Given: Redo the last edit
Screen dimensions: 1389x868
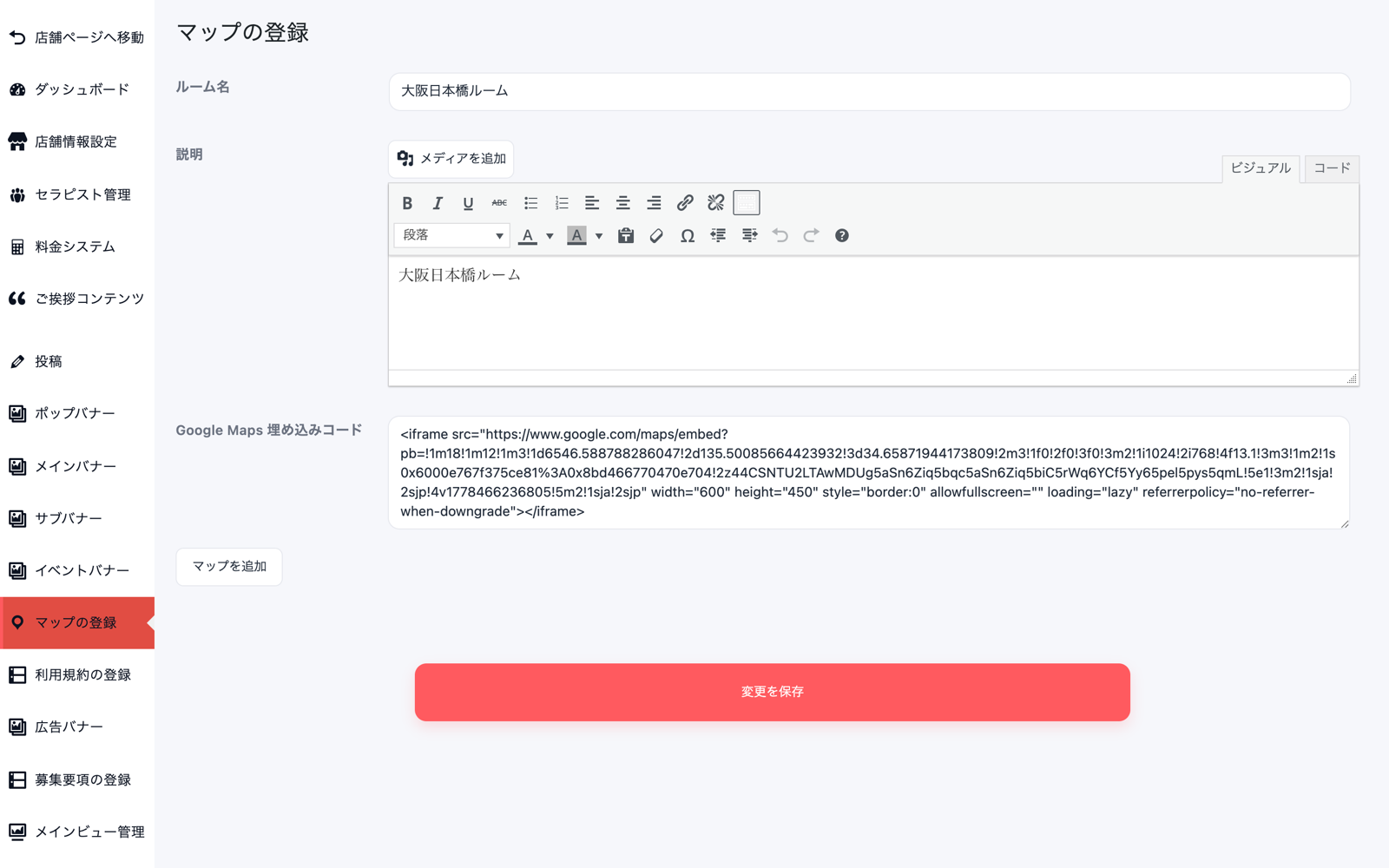Looking at the screenshot, I should (811, 235).
